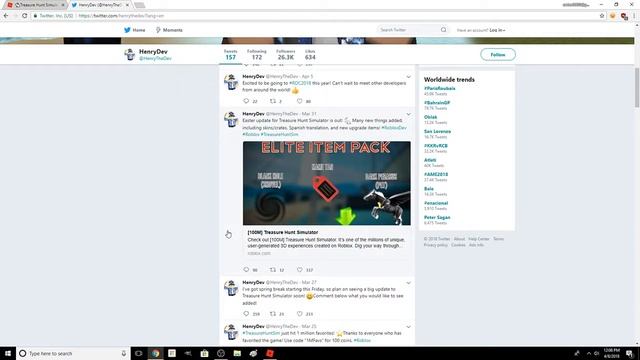Open the Followers 26.3K tab
Screen dimensions: 640x360
pyautogui.click(x=286, y=55)
